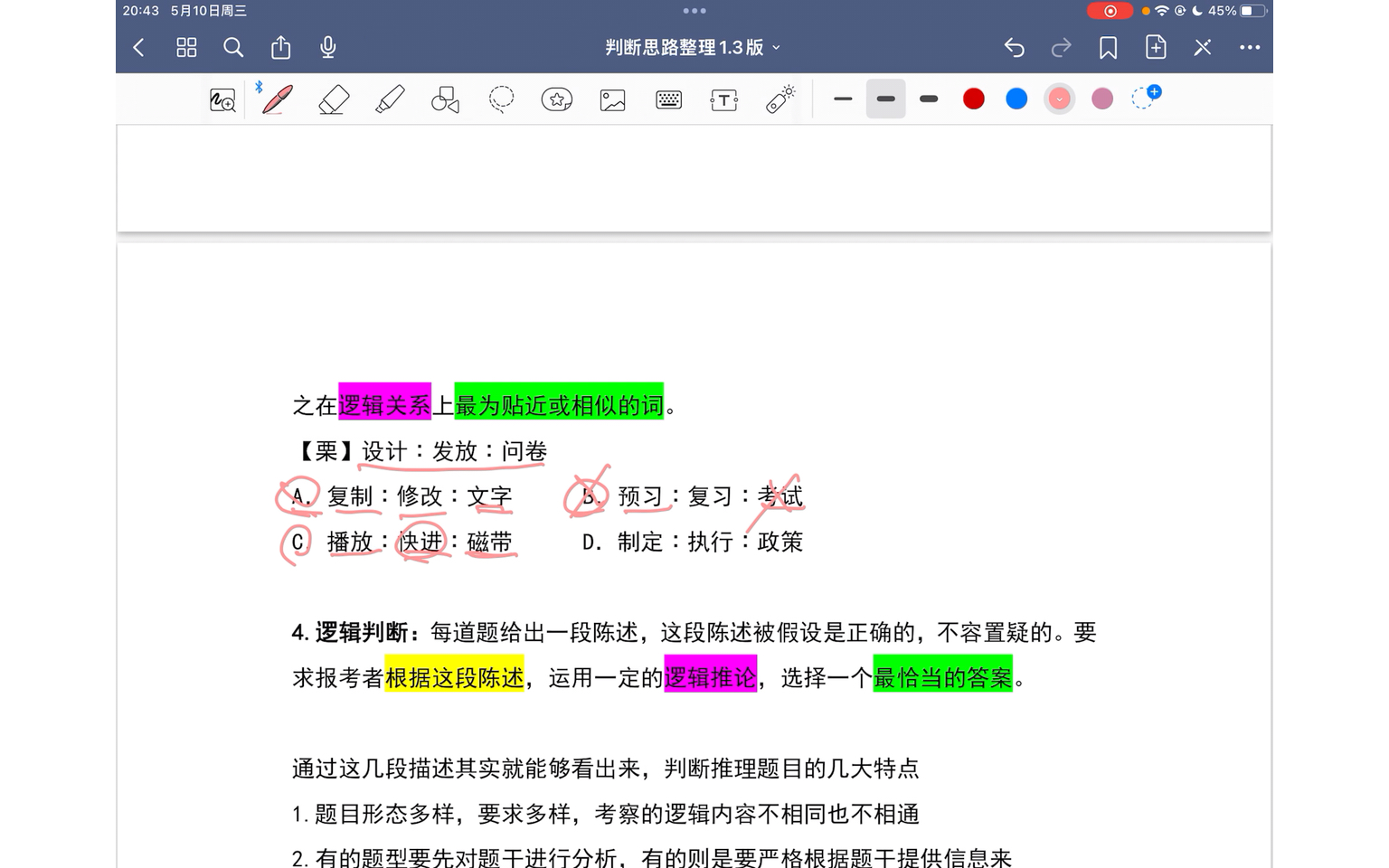Pick the blue pen color
The image size is (1389, 868).
pos(1016,99)
